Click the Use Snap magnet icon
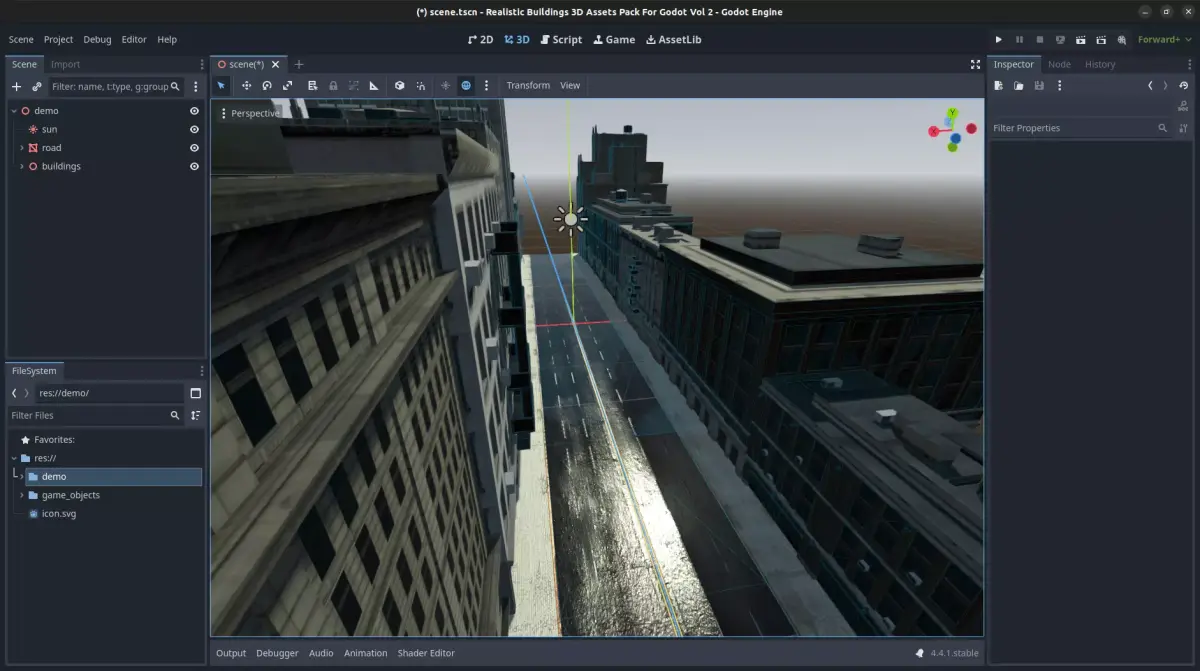The height and width of the screenshot is (671, 1200). (420, 85)
